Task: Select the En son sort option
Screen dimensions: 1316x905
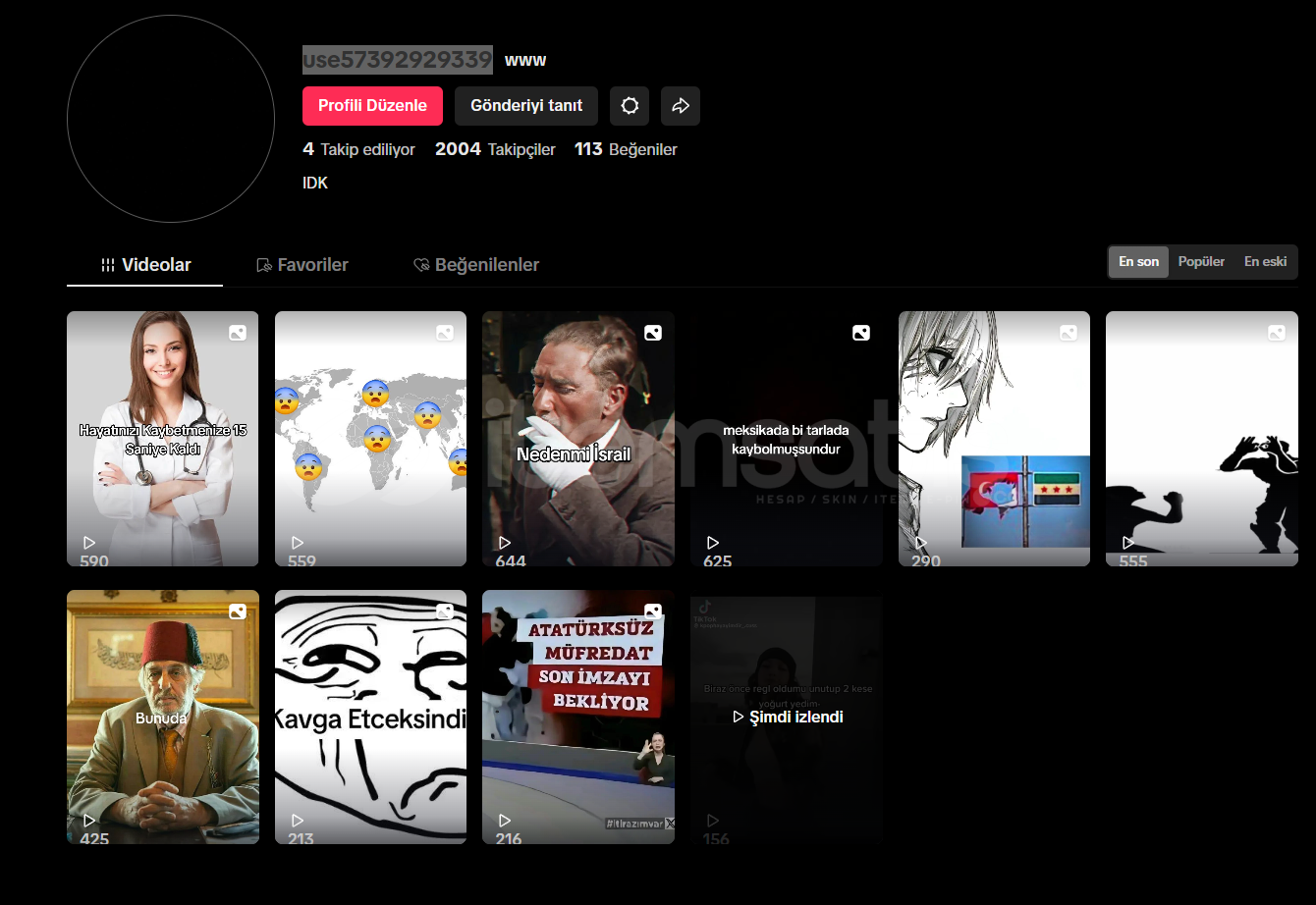Action: (1138, 262)
